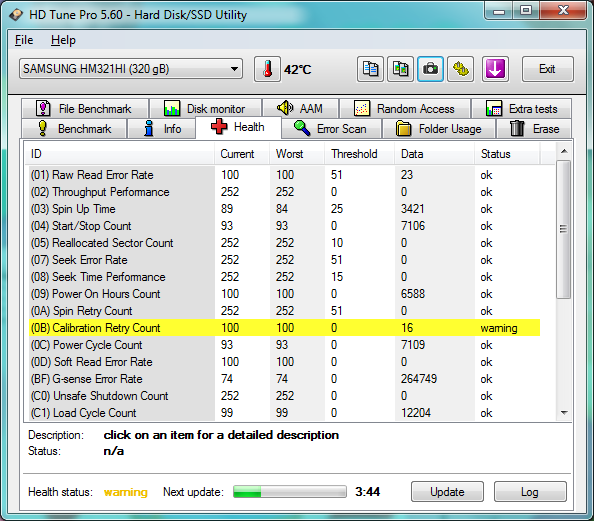Image resolution: width=594 pixels, height=521 pixels.
Task: Switch to the File Benchmark tab
Action: 85,109
